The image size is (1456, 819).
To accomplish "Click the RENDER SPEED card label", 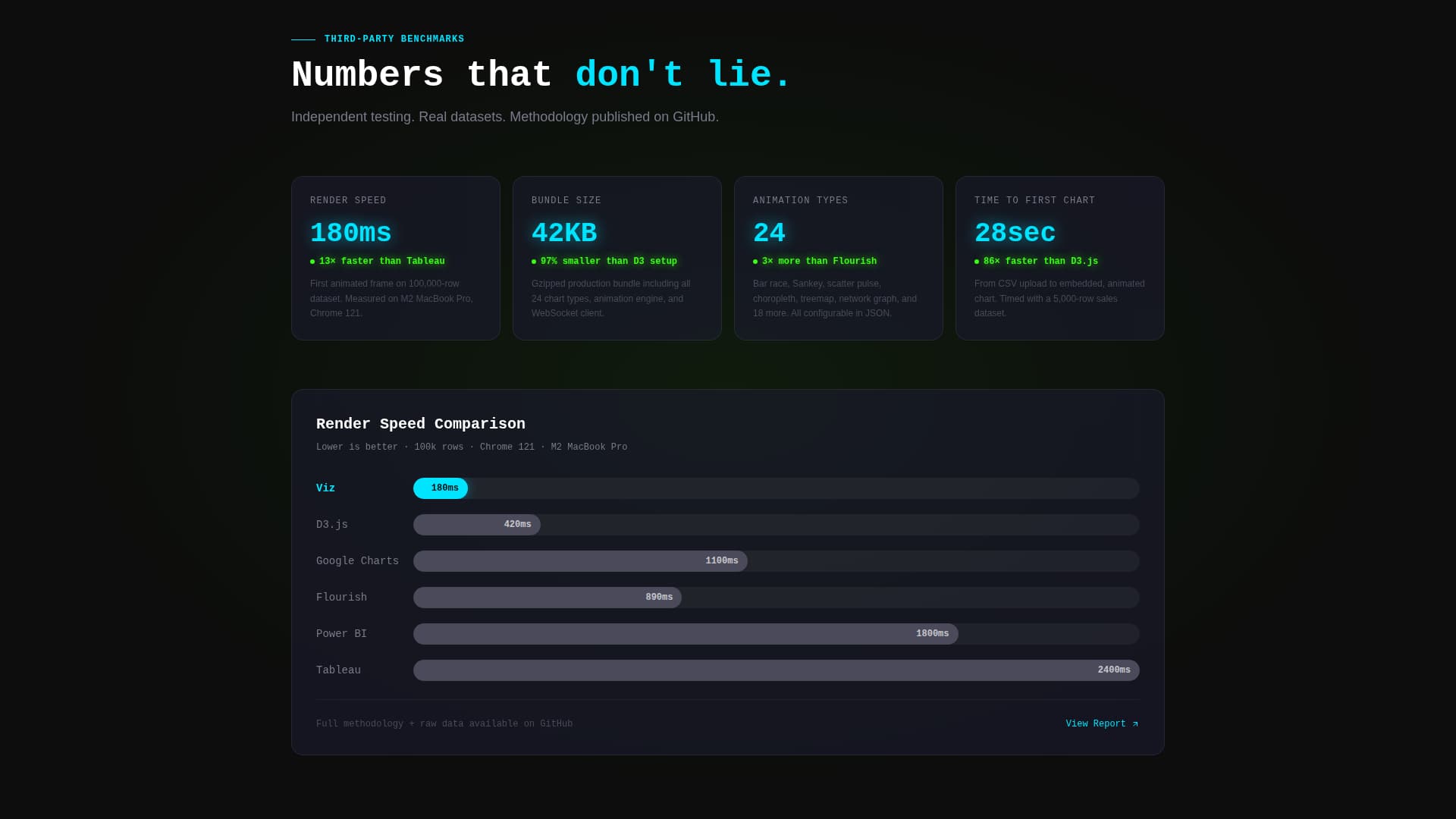I will point(348,200).
